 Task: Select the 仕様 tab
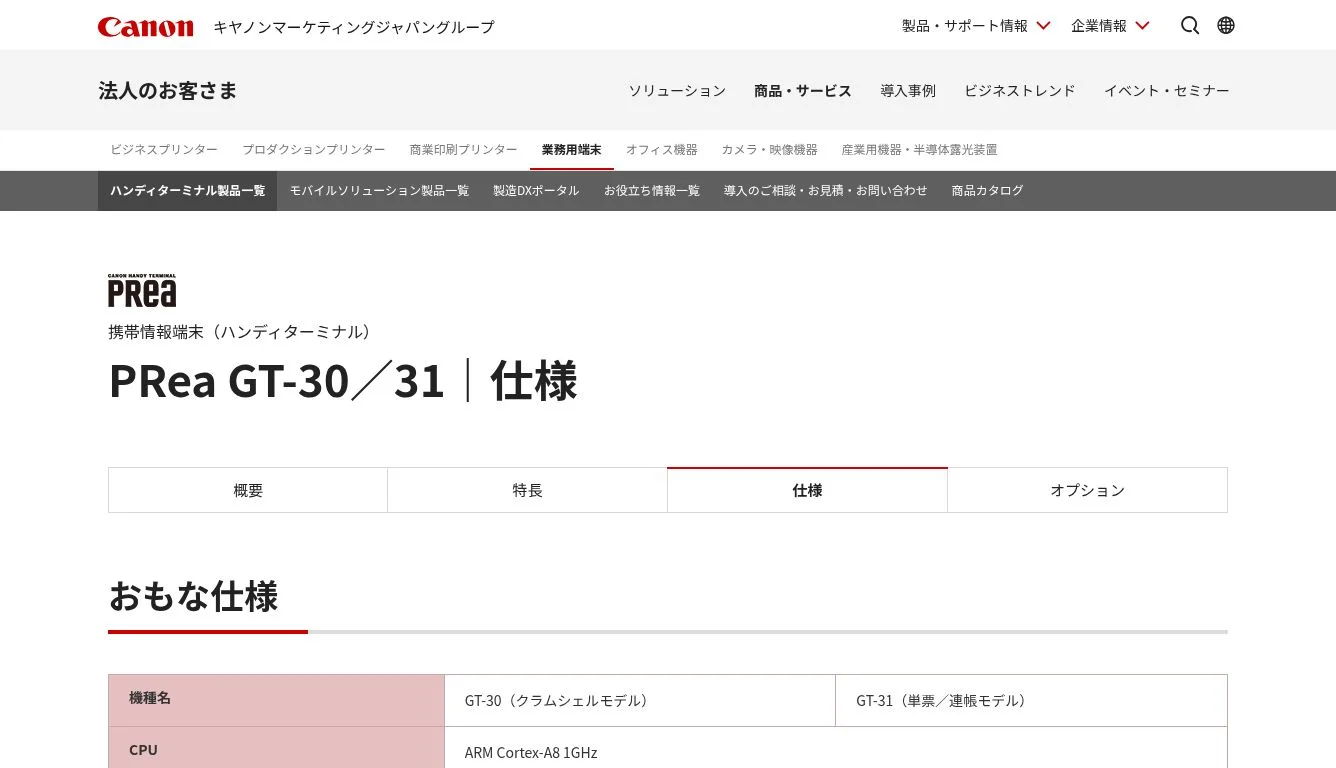pyautogui.click(x=808, y=490)
